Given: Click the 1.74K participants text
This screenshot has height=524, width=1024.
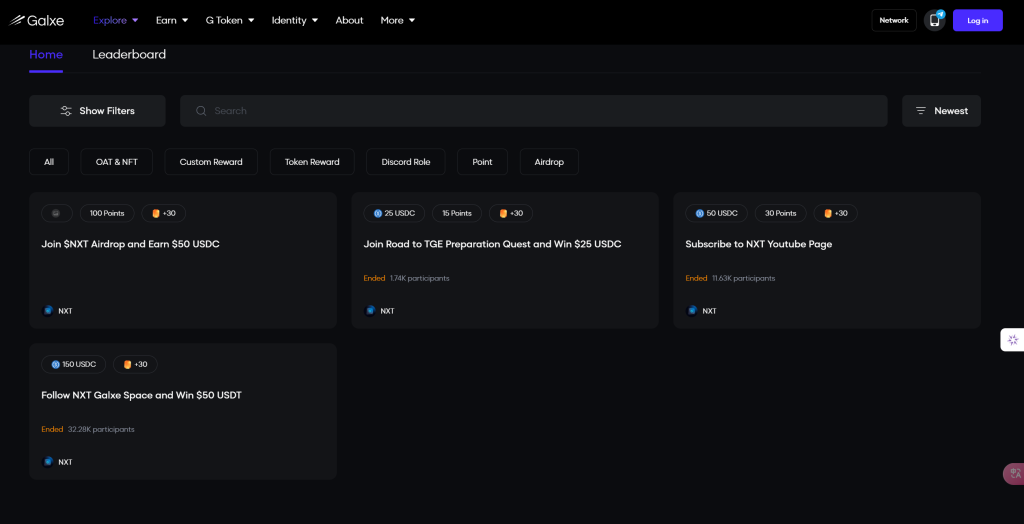Looking at the screenshot, I should [x=419, y=278].
